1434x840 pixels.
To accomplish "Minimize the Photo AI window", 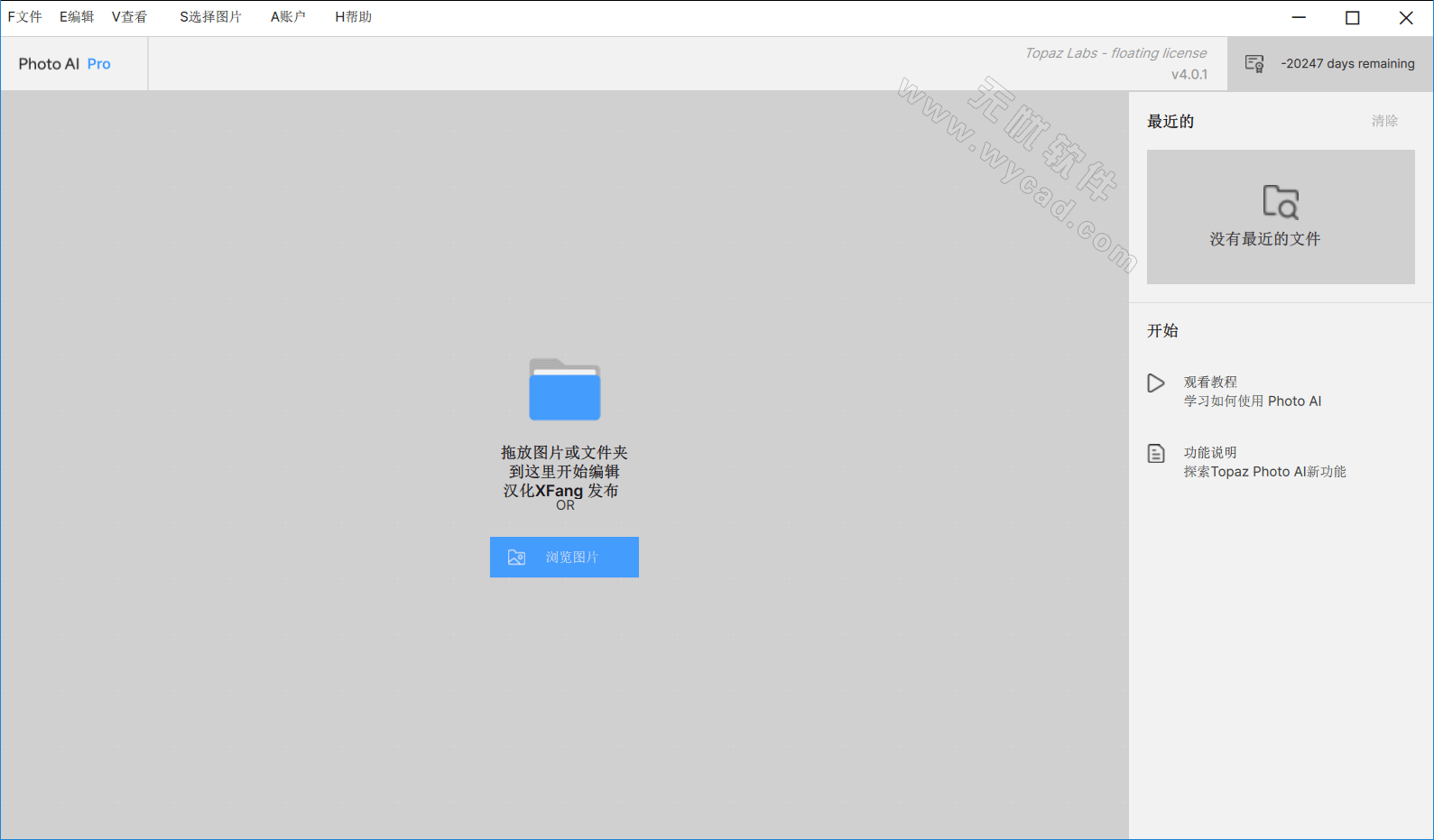I will pos(1299,18).
